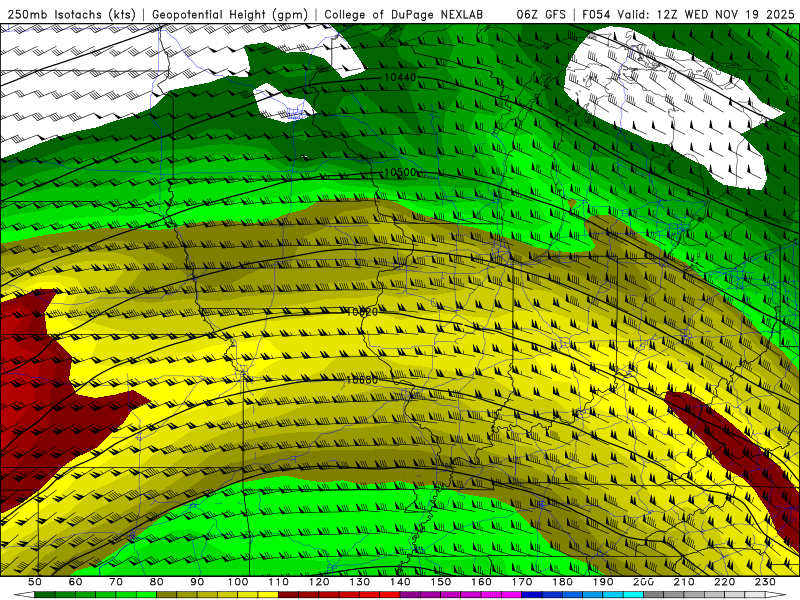This screenshot has width=800, height=600.
Task: Click the 200 label on color scale
Action: (643, 582)
